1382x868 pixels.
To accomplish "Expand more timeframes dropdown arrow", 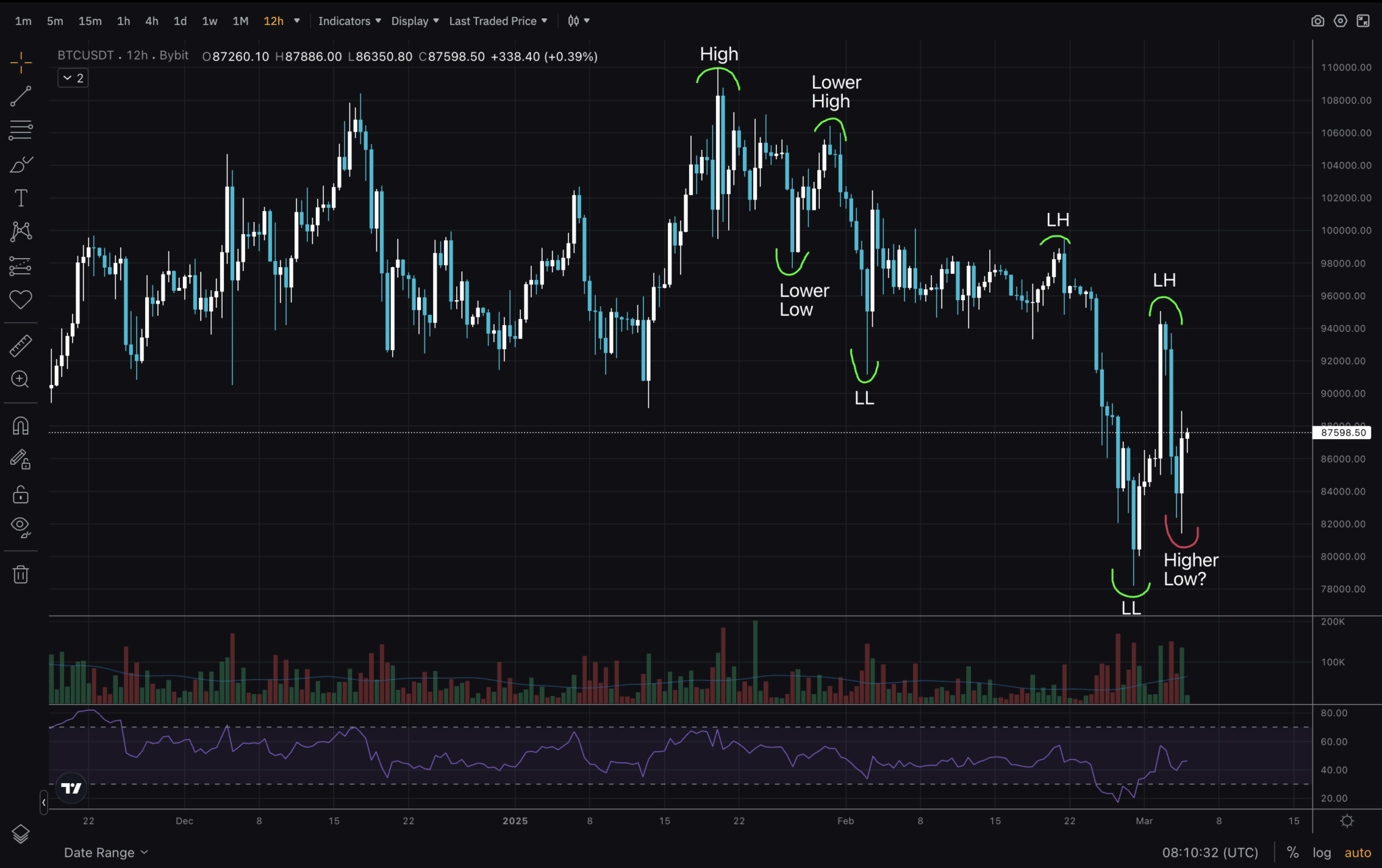I will click(x=297, y=21).
